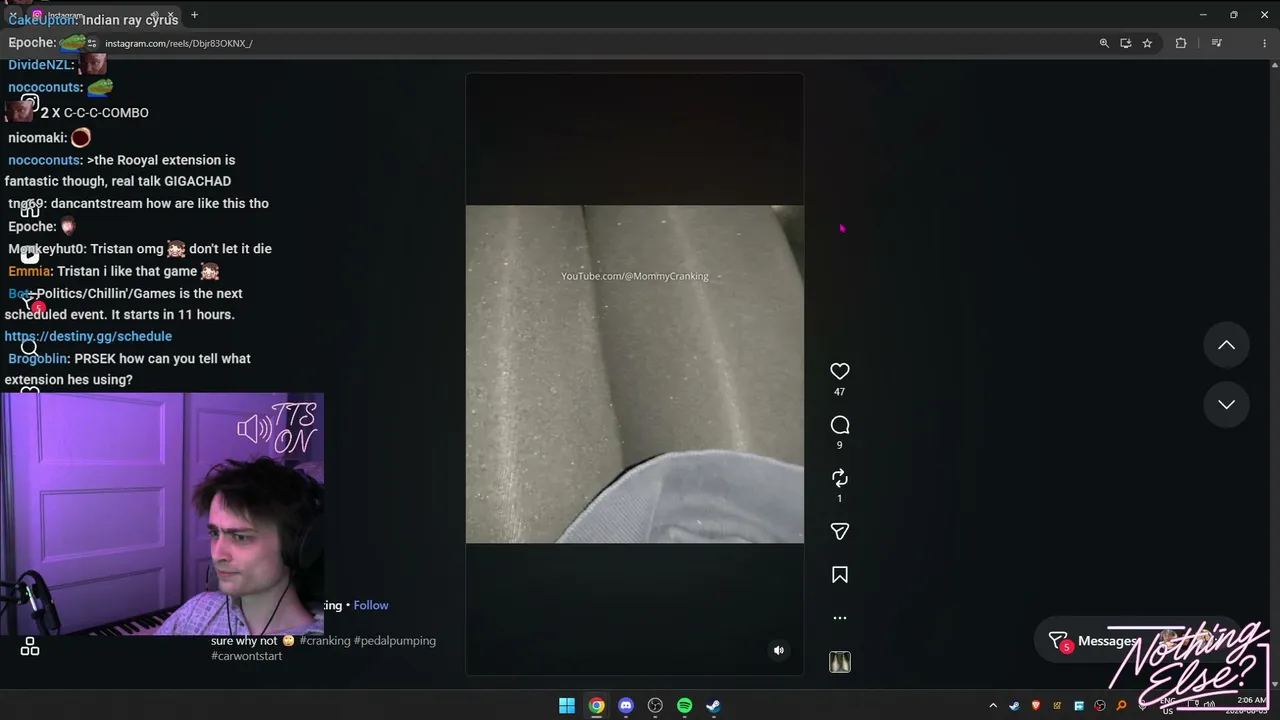Screen dimensions: 1280x720
Task: Click the chat username "Brogoblin"
Action: coord(38,358)
